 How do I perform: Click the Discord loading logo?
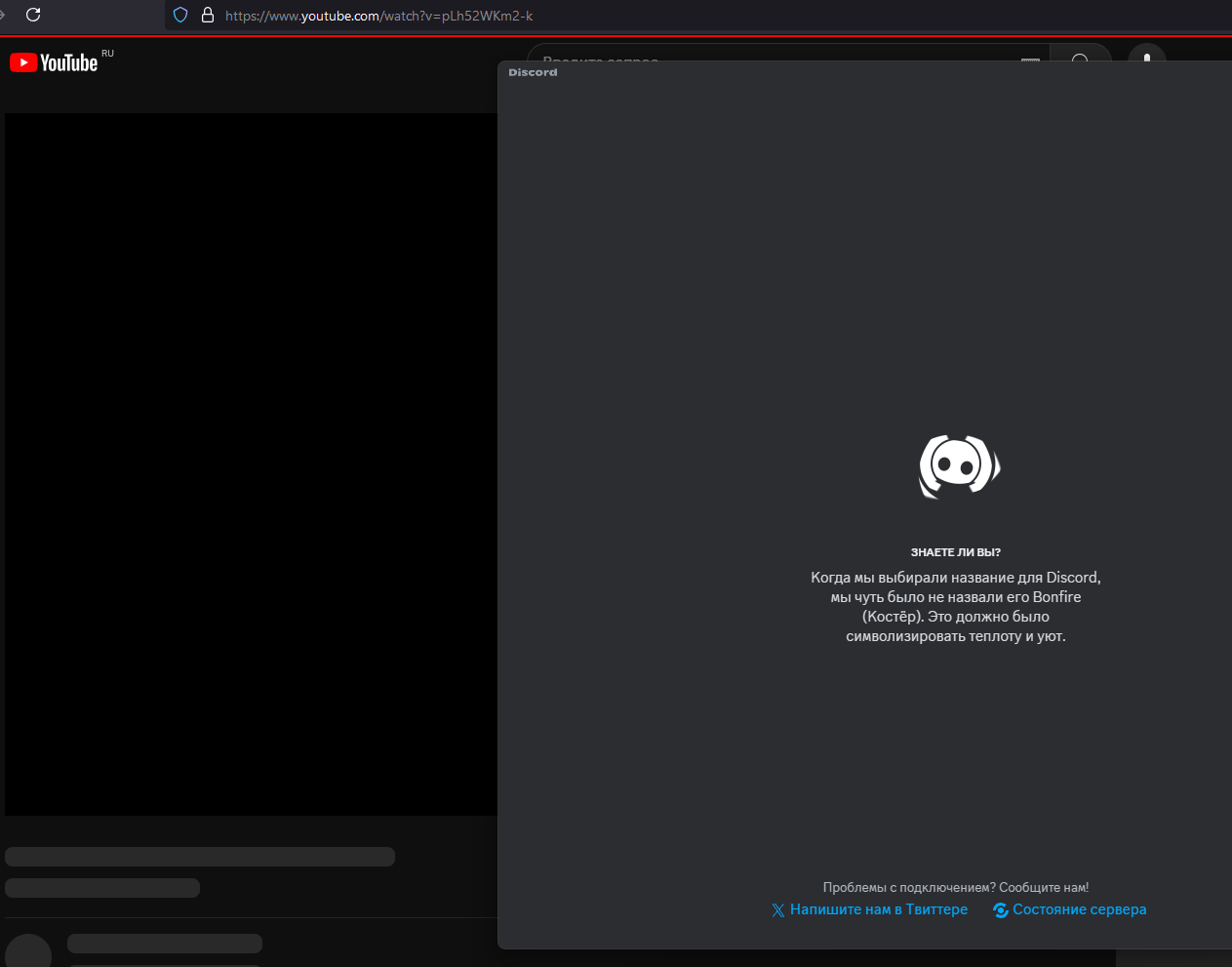click(959, 466)
